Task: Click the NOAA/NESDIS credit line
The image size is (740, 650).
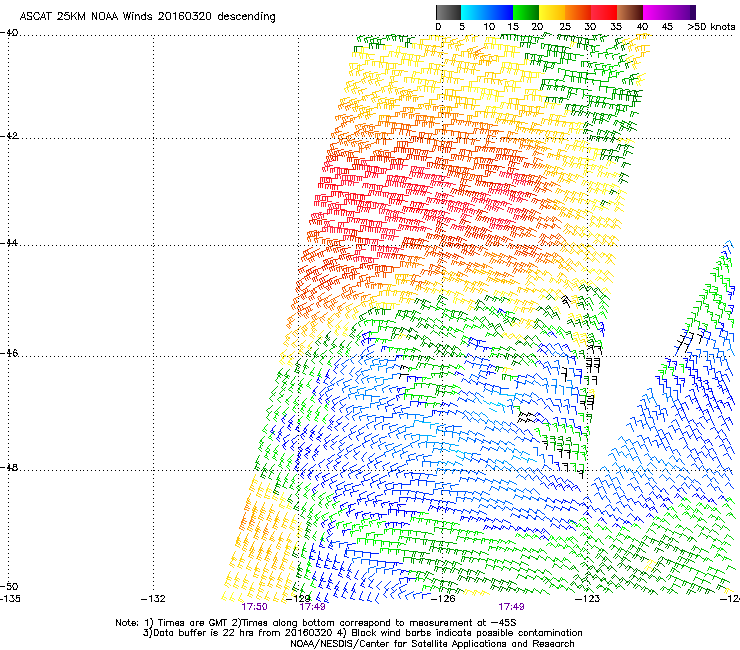Action: tap(432, 644)
